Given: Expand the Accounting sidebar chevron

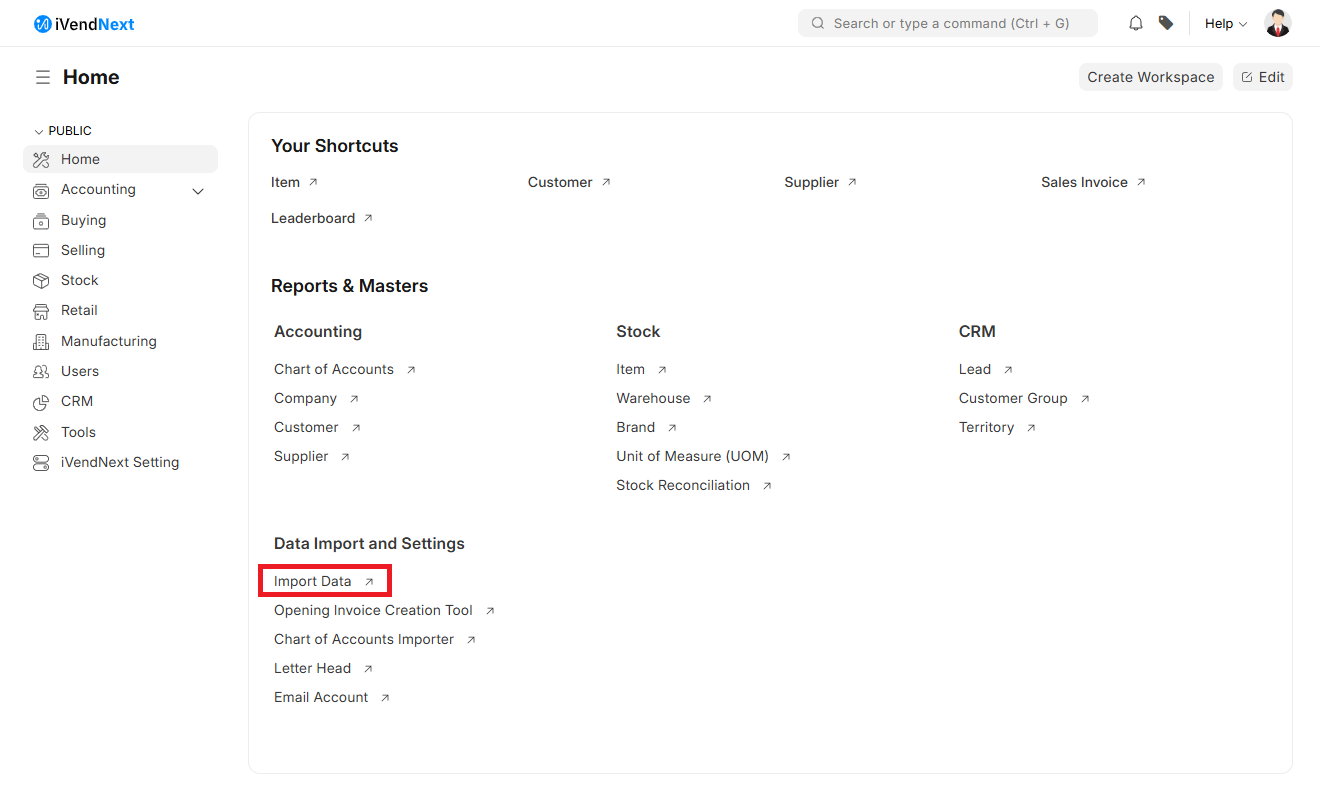Looking at the screenshot, I should click(x=198, y=191).
